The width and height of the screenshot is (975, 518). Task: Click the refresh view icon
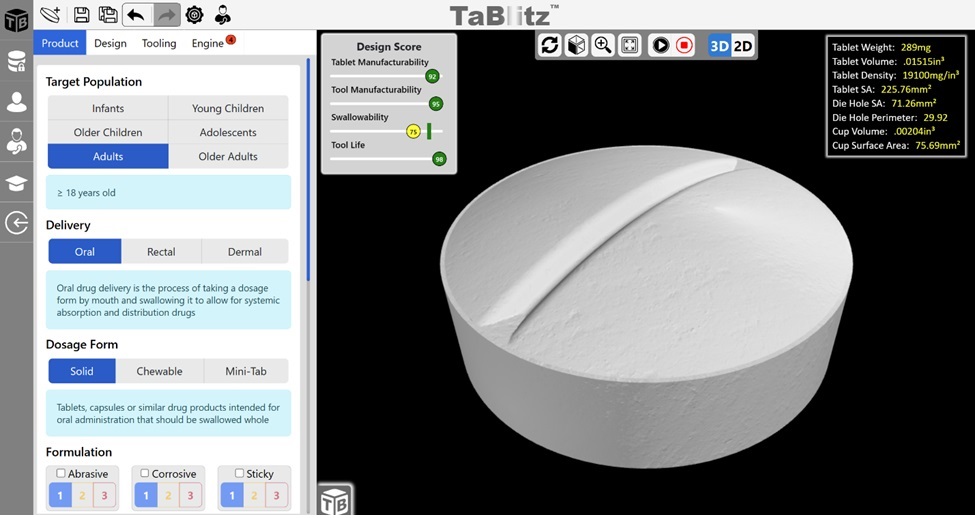click(549, 45)
